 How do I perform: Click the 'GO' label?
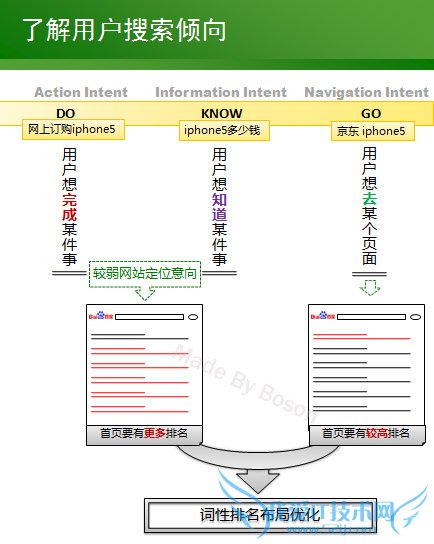click(371, 113)
